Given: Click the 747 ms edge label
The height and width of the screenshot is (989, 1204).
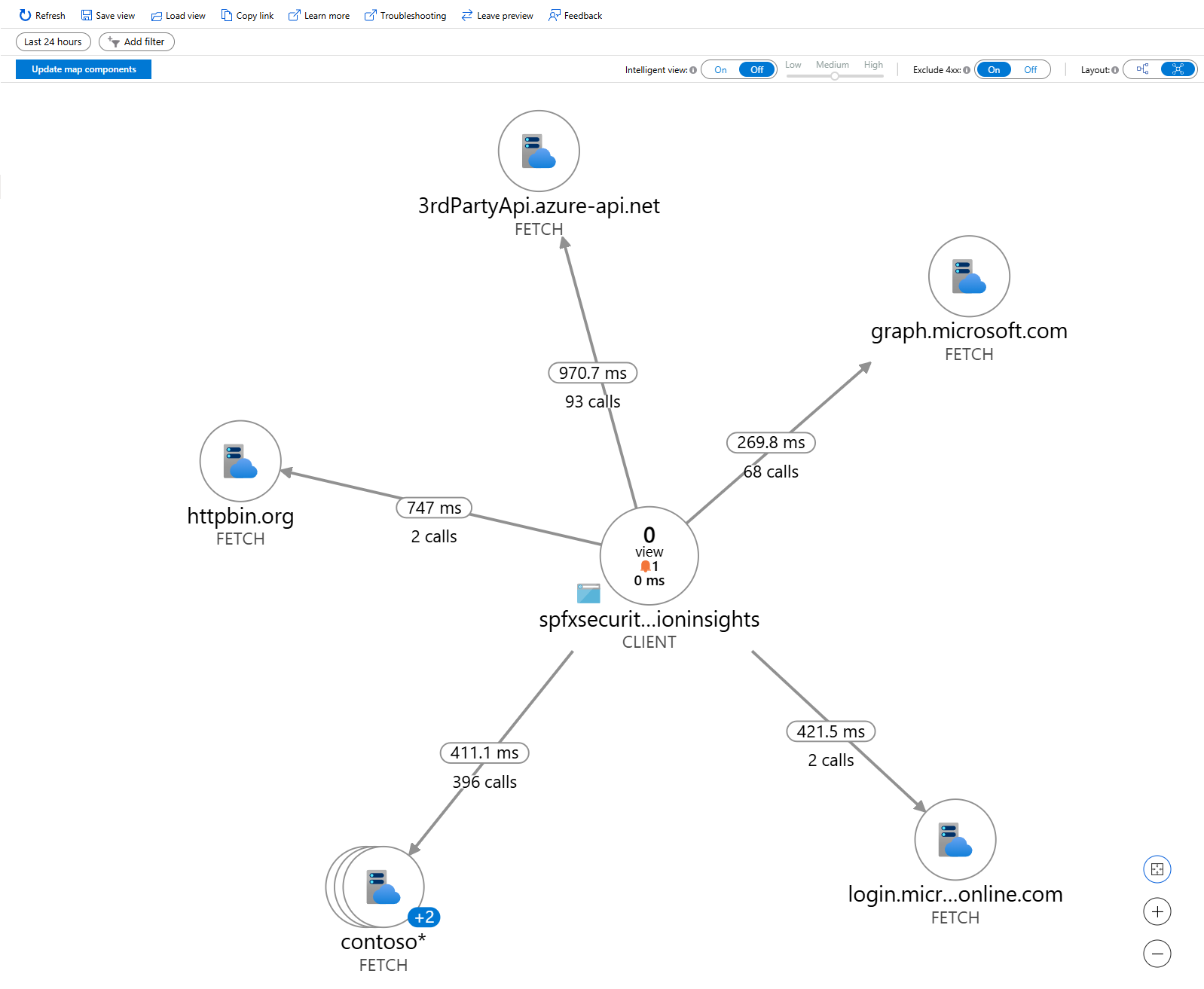Looking at the screenshot, I should click(x=434, y=508).
